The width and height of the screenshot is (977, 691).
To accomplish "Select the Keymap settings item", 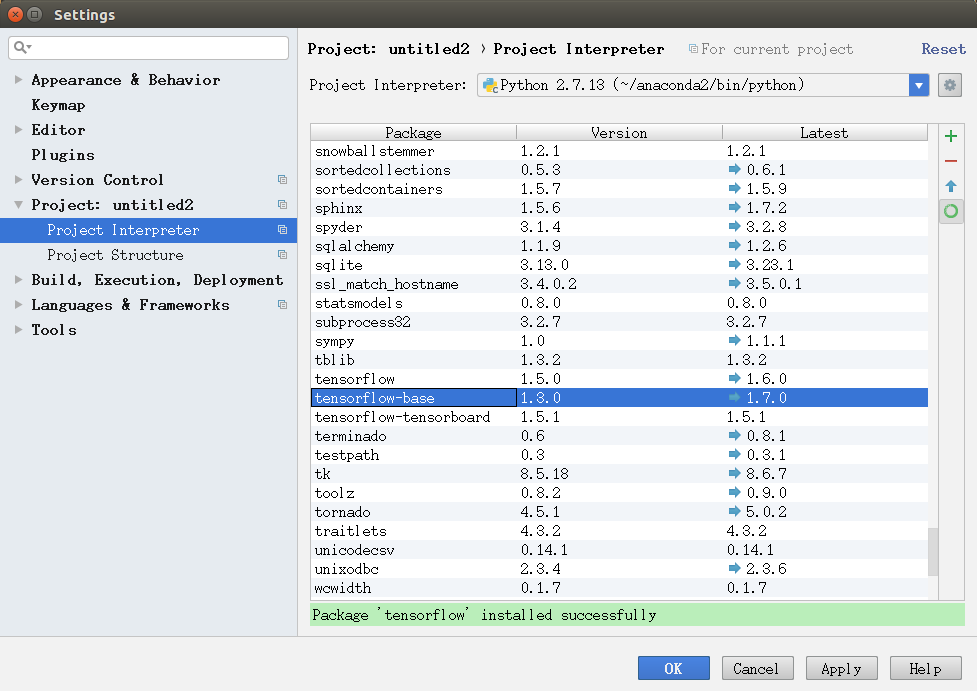I will (58, 105).
